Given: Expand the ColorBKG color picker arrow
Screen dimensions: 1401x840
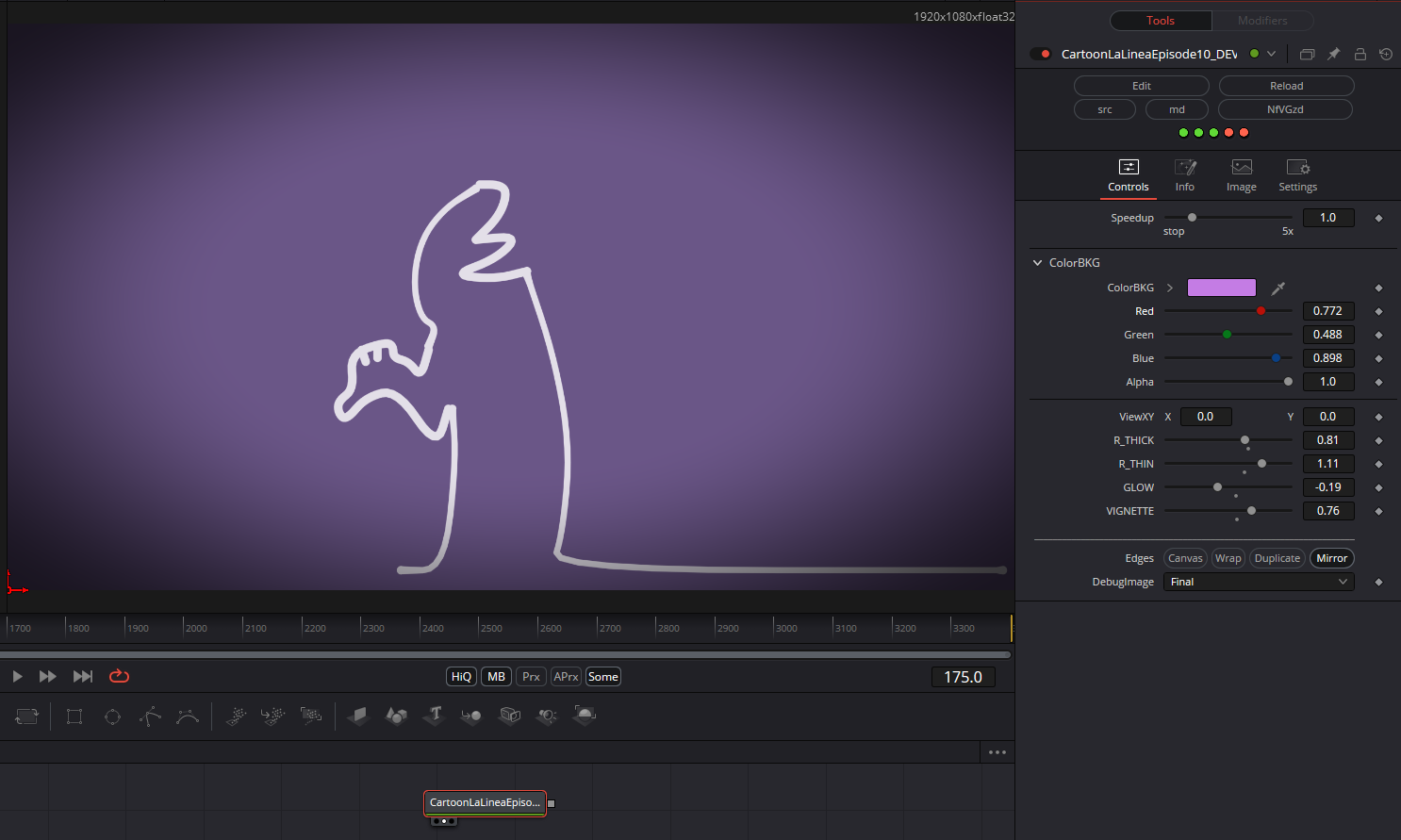Looking at the screenshot, I should click(x=1170, y=288).
